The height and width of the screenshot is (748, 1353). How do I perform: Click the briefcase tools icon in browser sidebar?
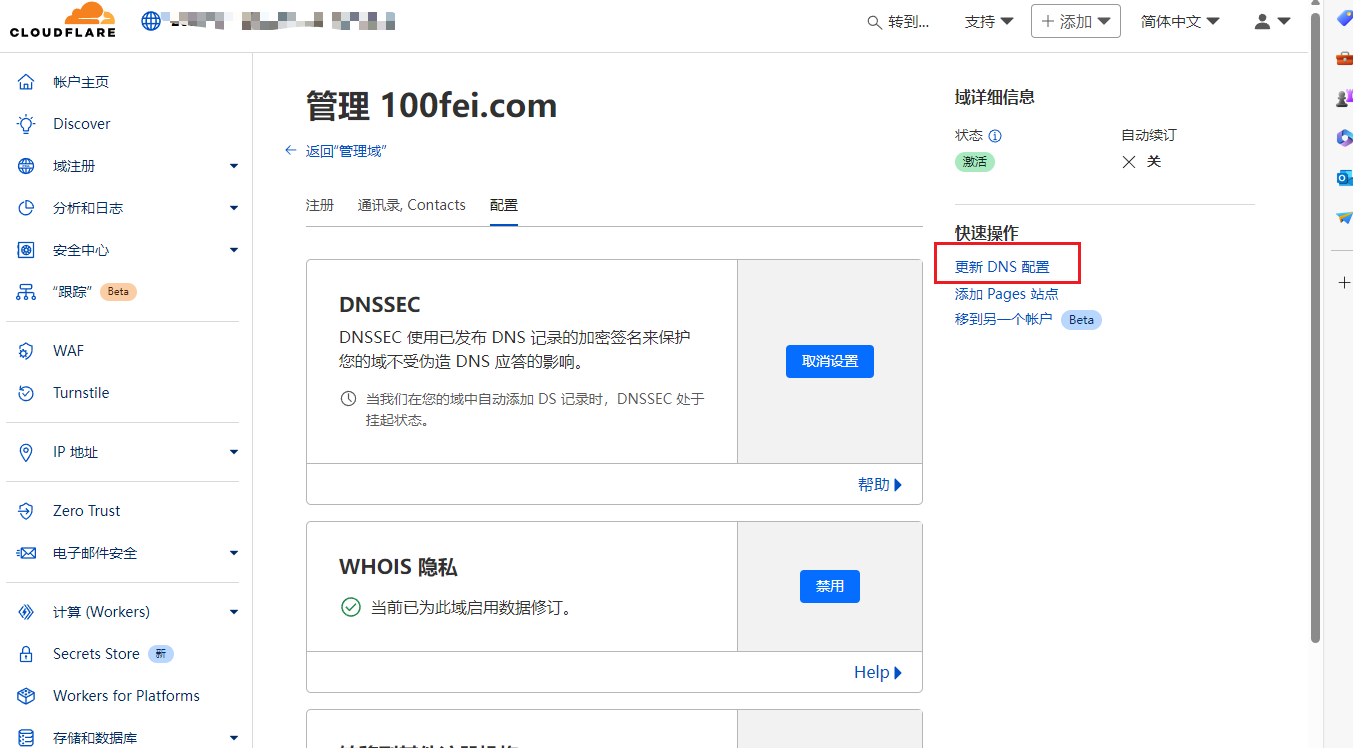(1344, 58)
